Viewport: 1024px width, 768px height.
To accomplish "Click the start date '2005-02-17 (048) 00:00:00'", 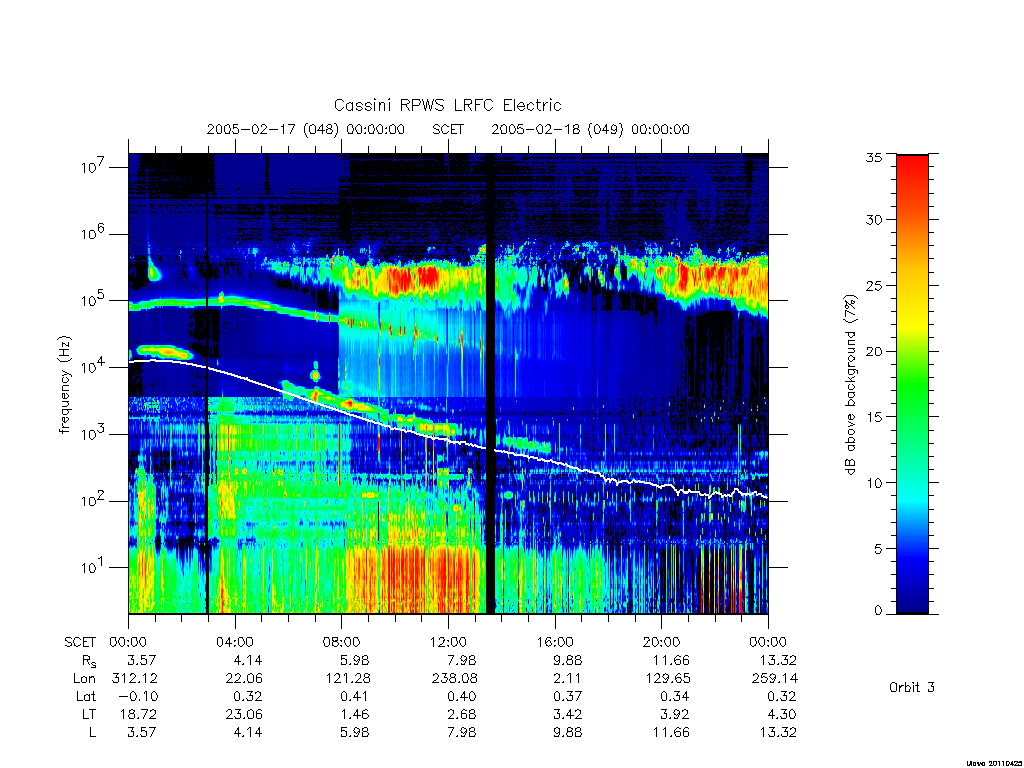I will [x=306, y=129].
